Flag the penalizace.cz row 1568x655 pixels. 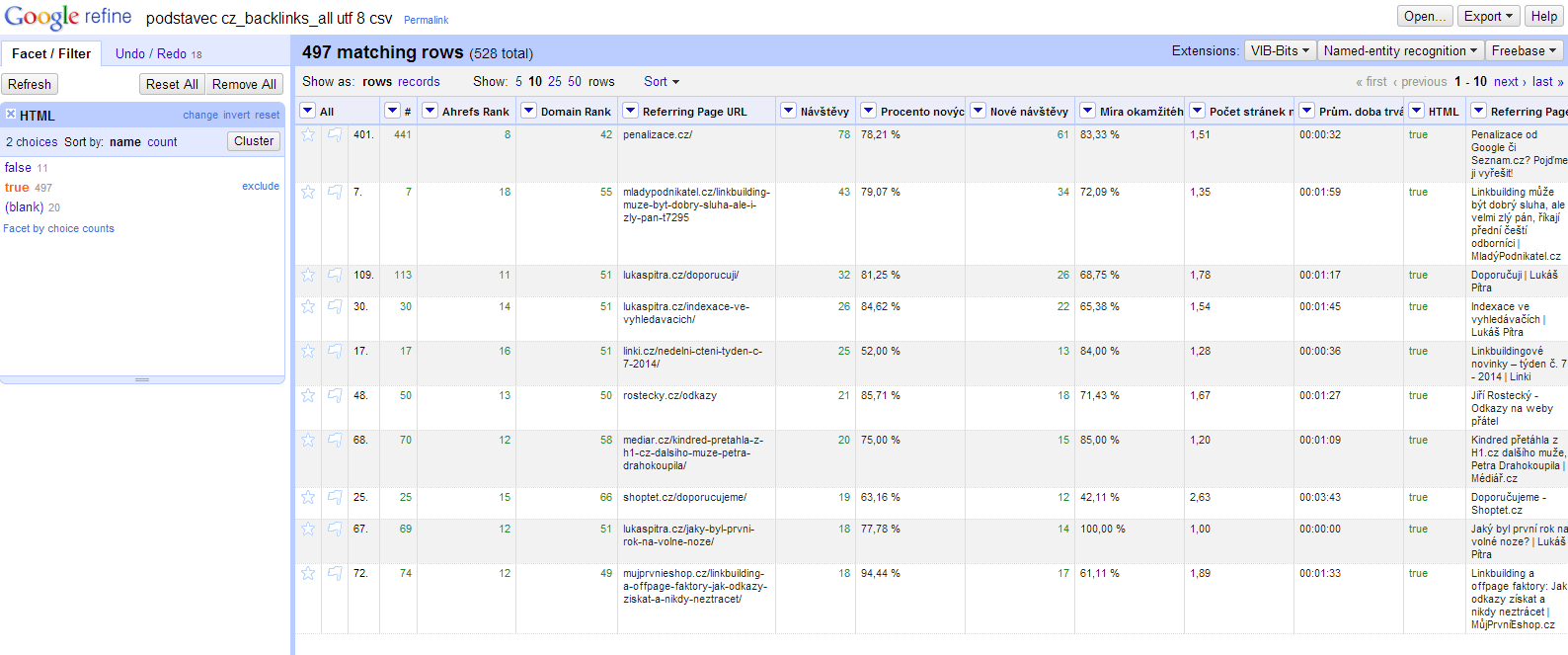(x=335, y=135)
